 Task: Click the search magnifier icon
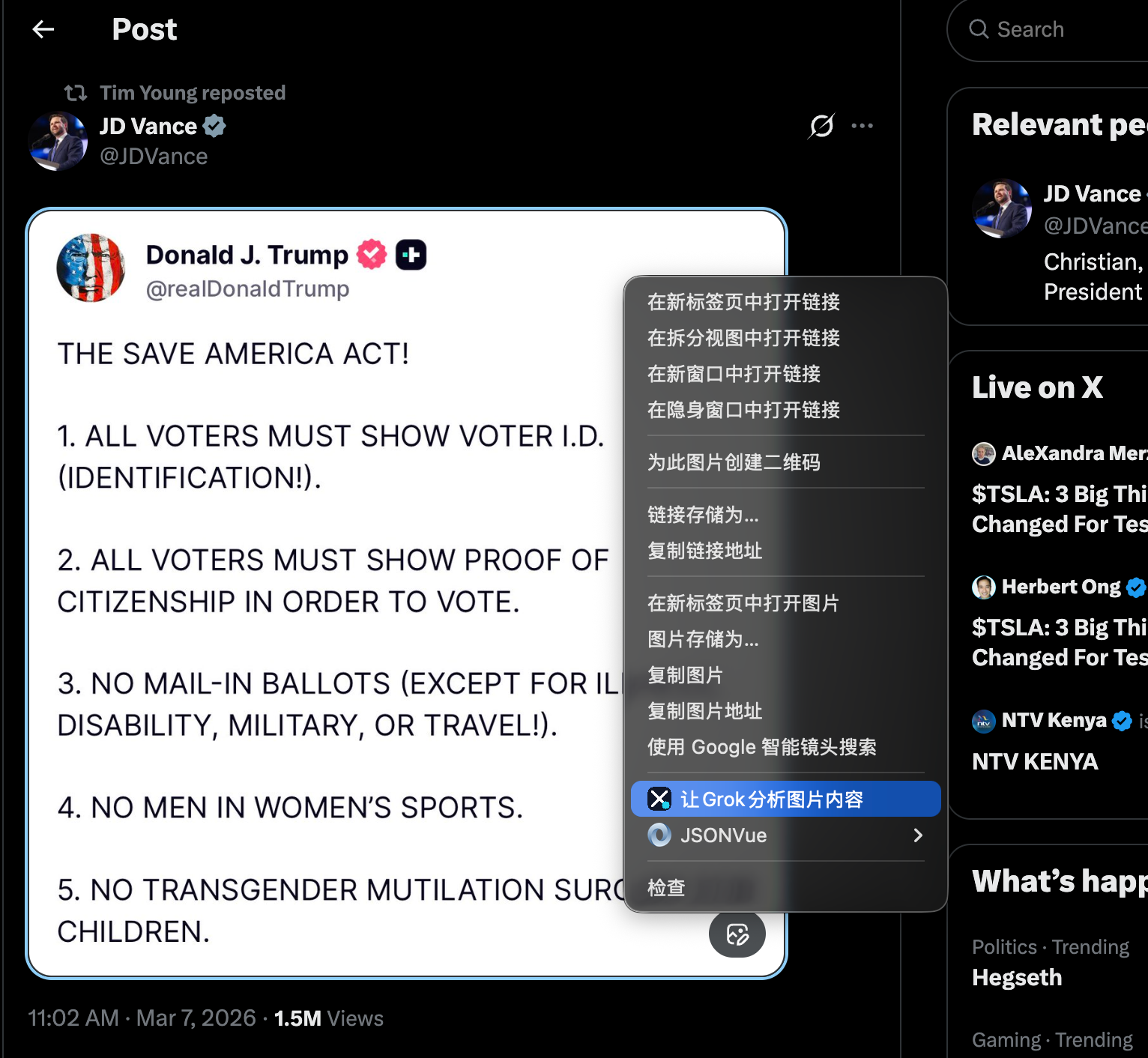click(979, 29)
